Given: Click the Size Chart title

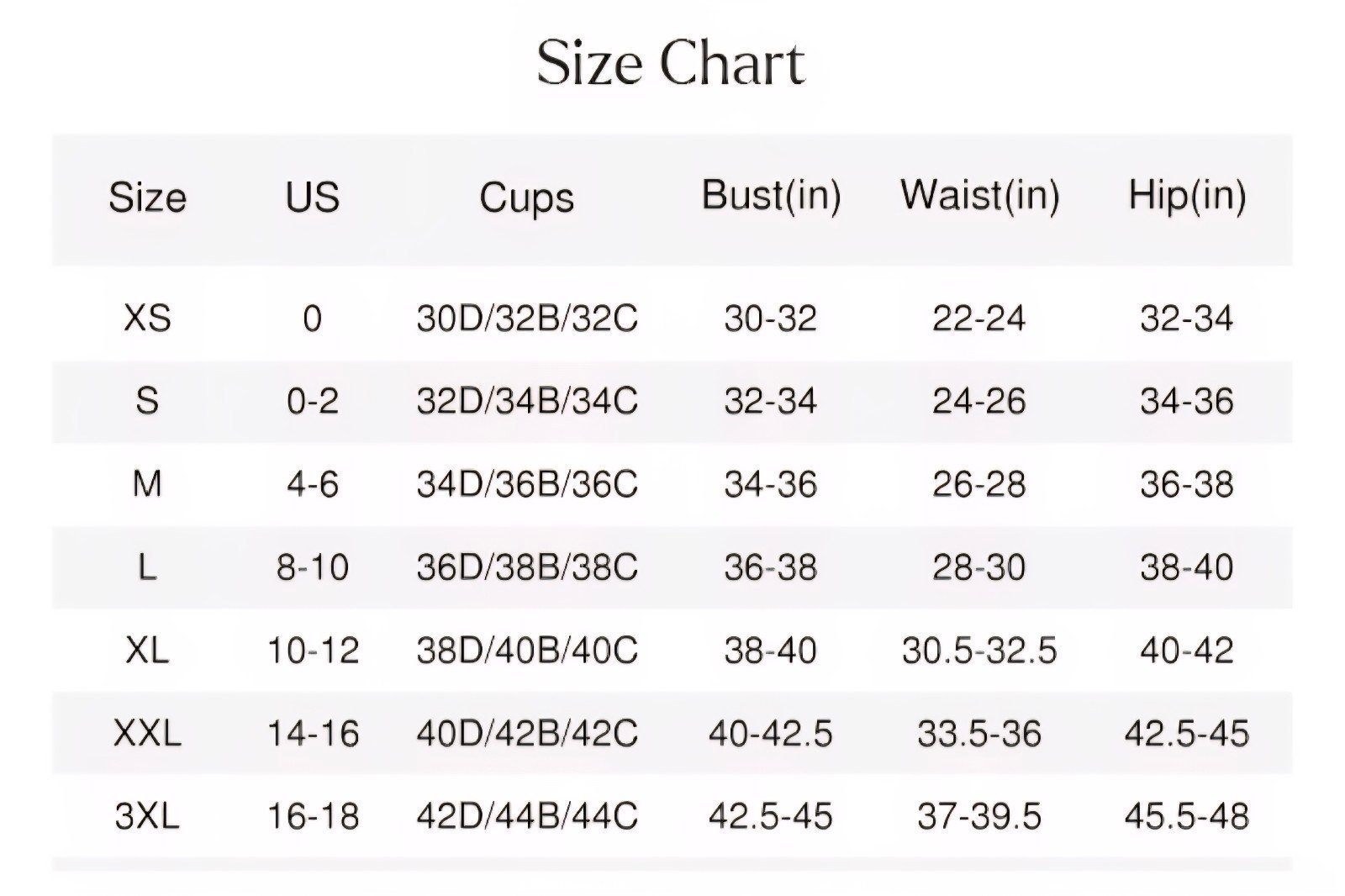Looking at the screenshot, I should [x=671, y=62].
